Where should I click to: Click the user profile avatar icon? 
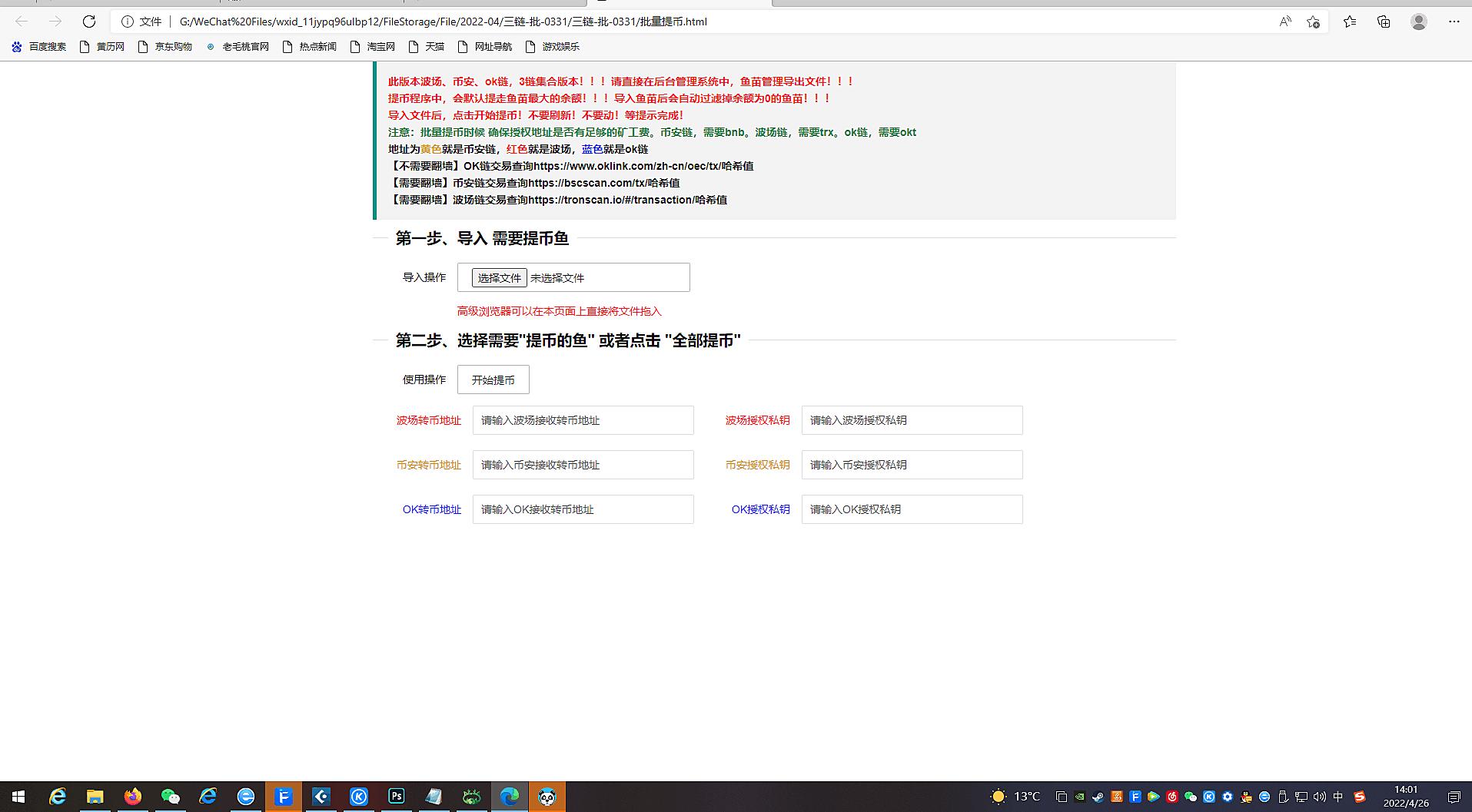[x=1419, y=22]
